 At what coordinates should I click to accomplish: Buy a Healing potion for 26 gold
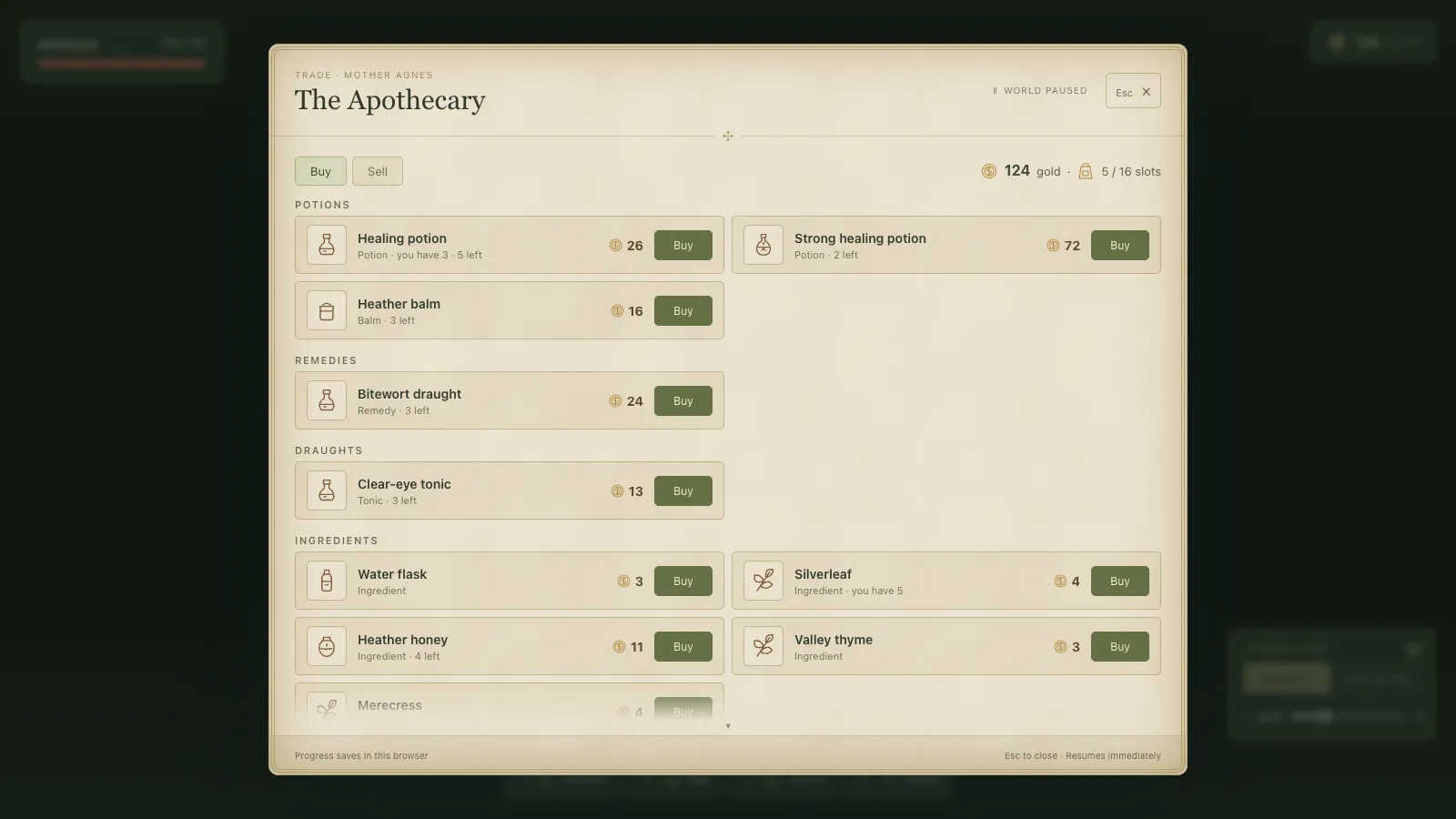(x=683, y=246)
